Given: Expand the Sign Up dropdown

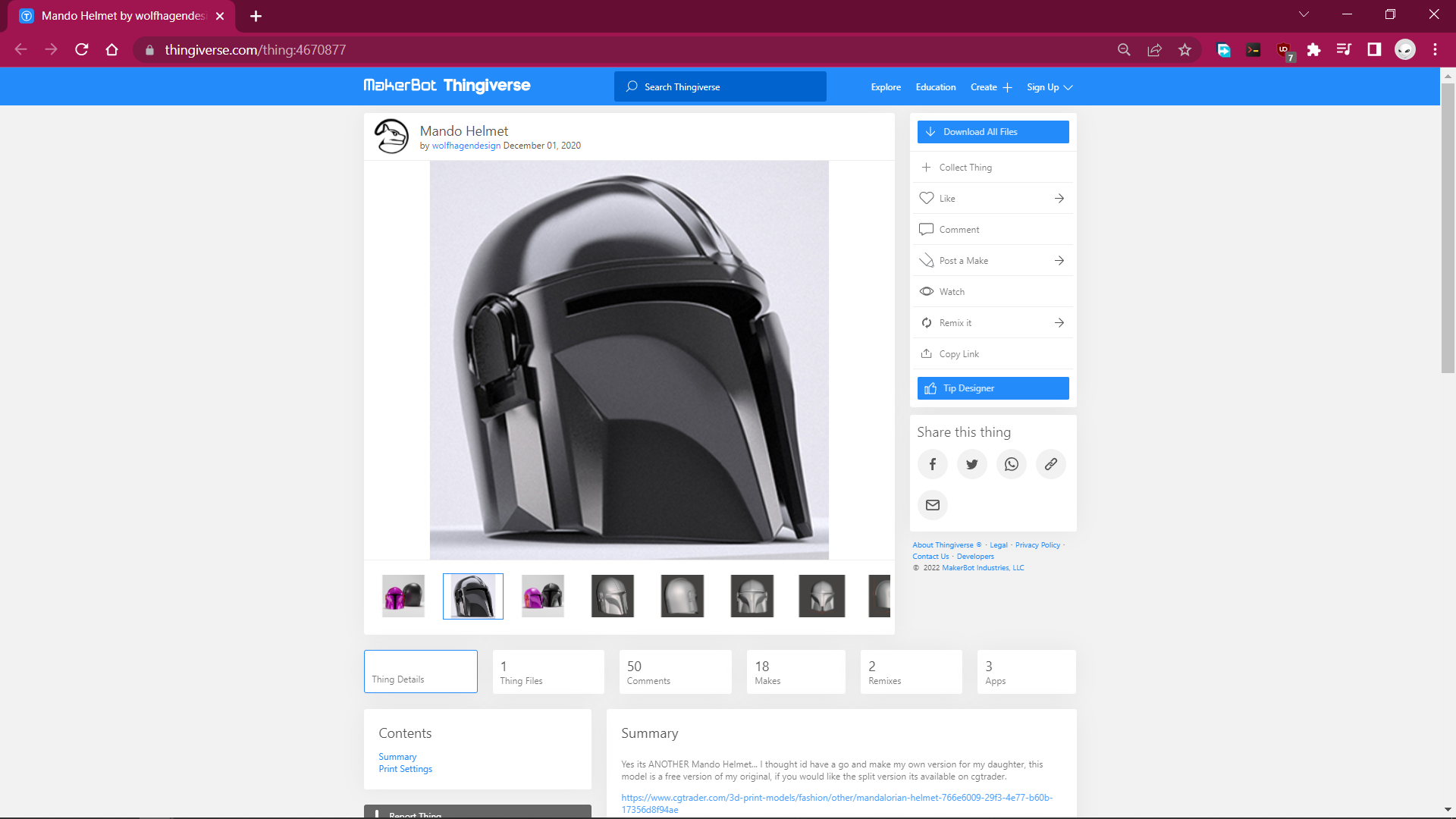Looking at the screenshot, I should (x=1050, y=87).
